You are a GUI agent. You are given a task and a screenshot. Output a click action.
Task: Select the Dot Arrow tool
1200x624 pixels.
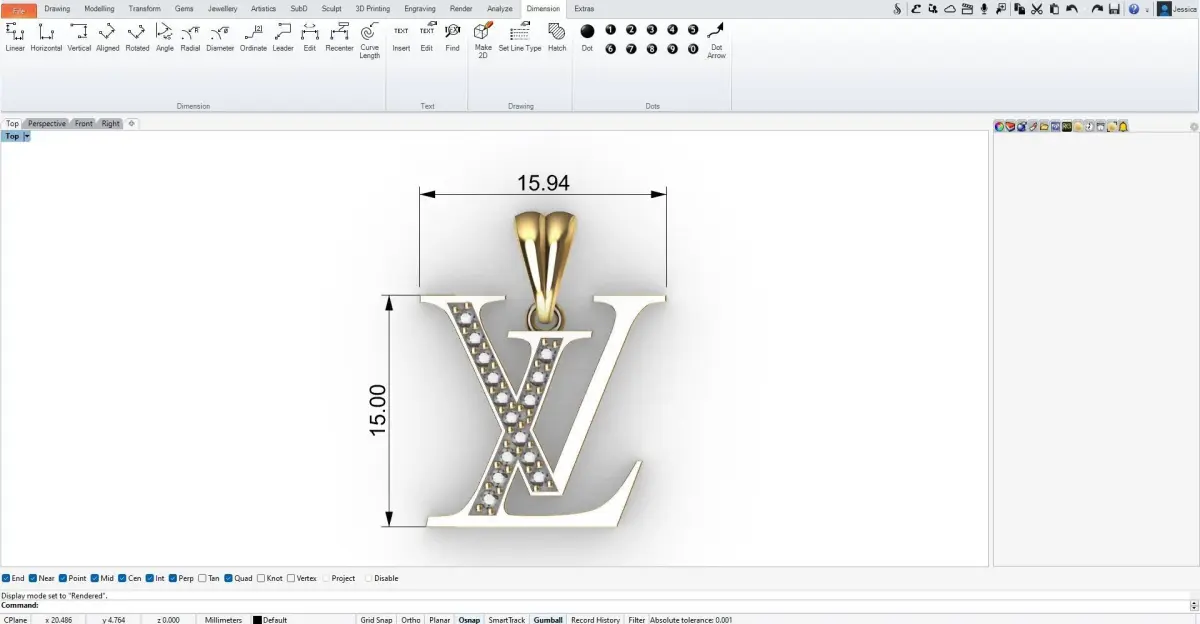pyautogui.click(x=716, y=41)
